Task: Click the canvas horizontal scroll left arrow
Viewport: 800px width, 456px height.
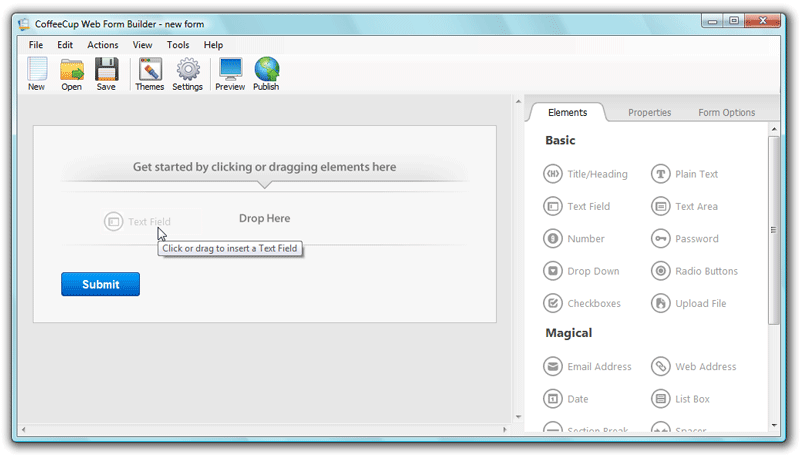Action: click(23, 429)
